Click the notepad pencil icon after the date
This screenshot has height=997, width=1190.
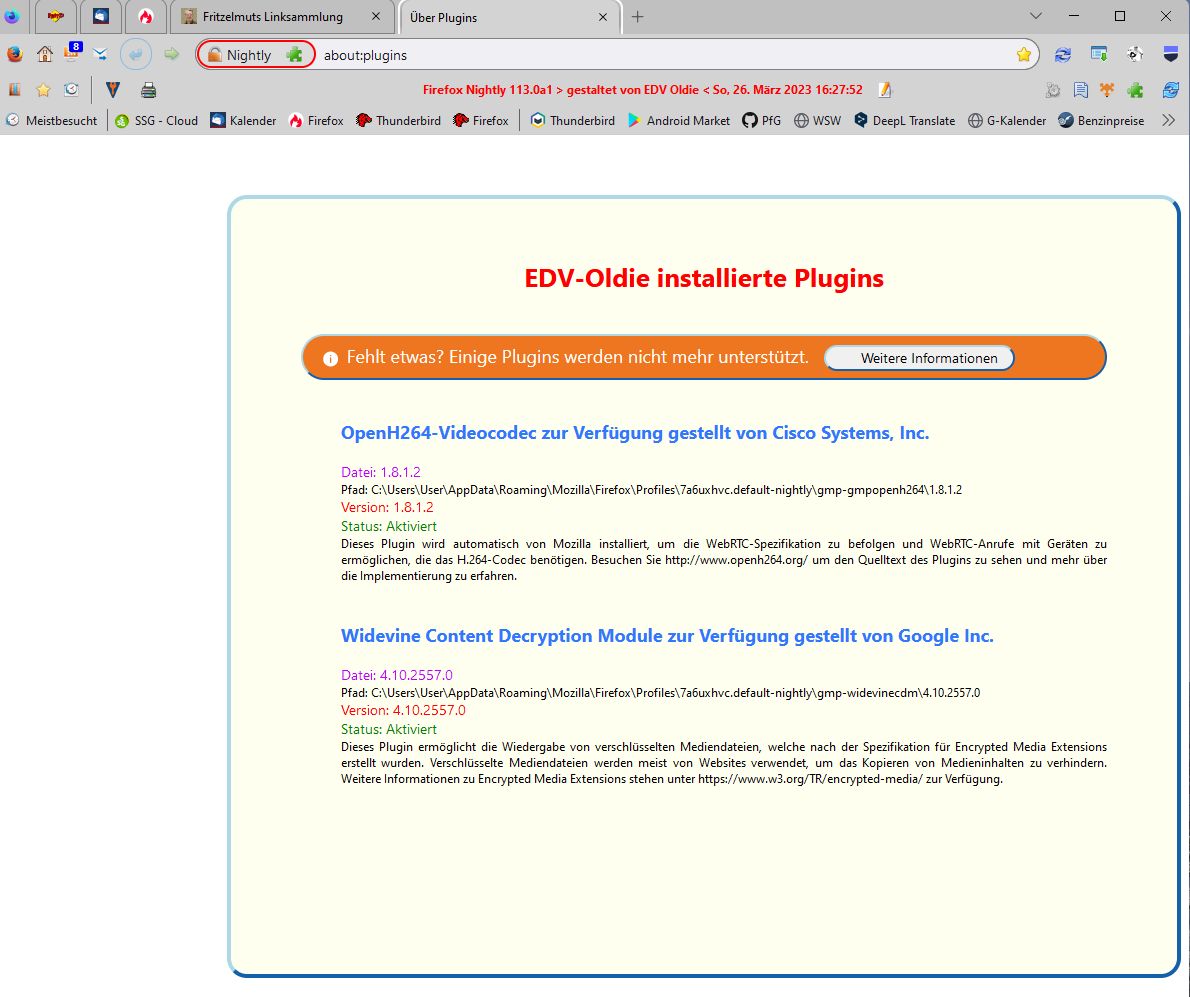[x=884, y=90]
